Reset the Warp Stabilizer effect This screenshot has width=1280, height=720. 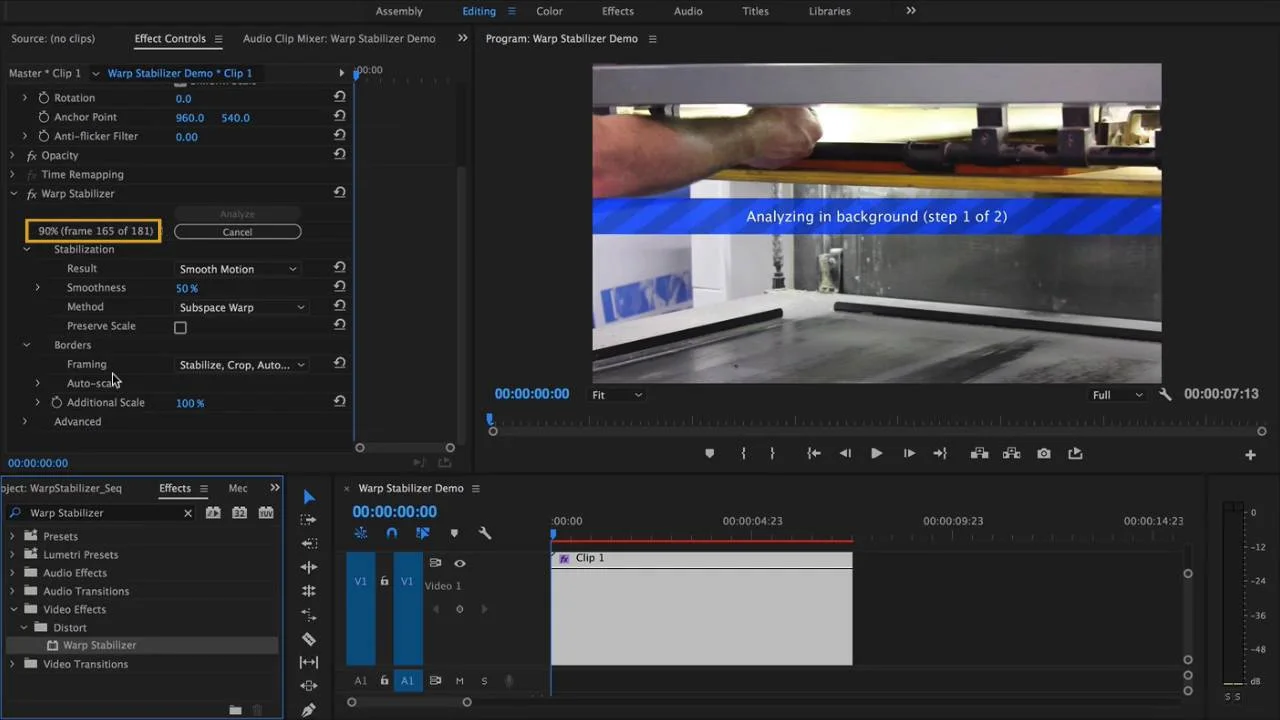pyautogui.click(x=340, y=192)
